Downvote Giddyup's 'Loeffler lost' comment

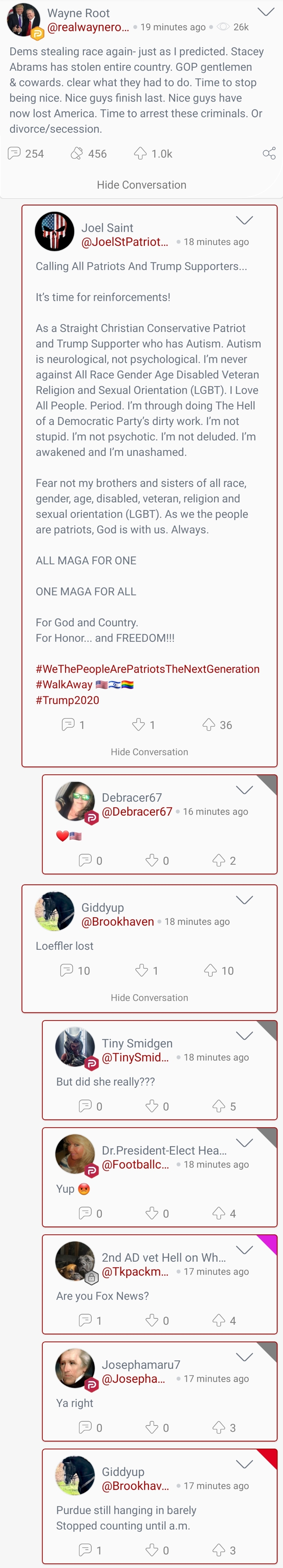(142, 970)
